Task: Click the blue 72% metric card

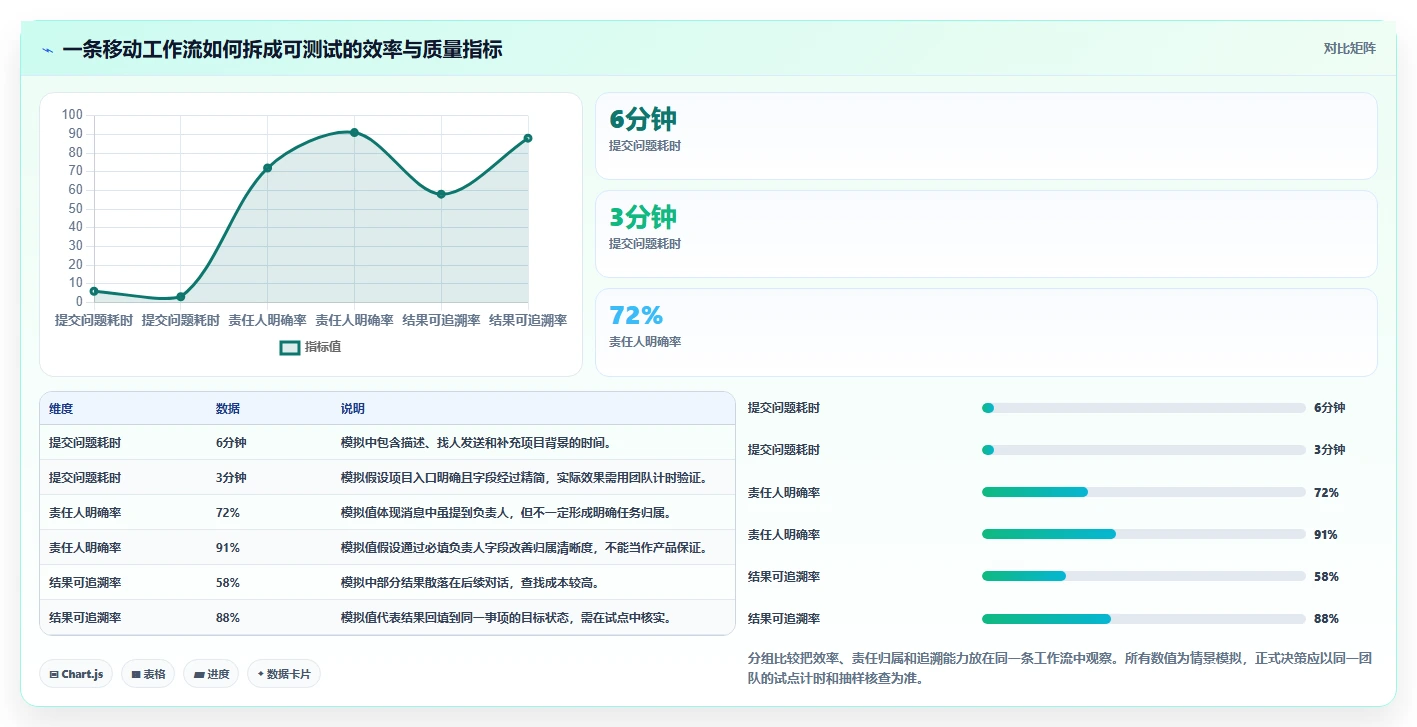Action: (x=986, y=332)
